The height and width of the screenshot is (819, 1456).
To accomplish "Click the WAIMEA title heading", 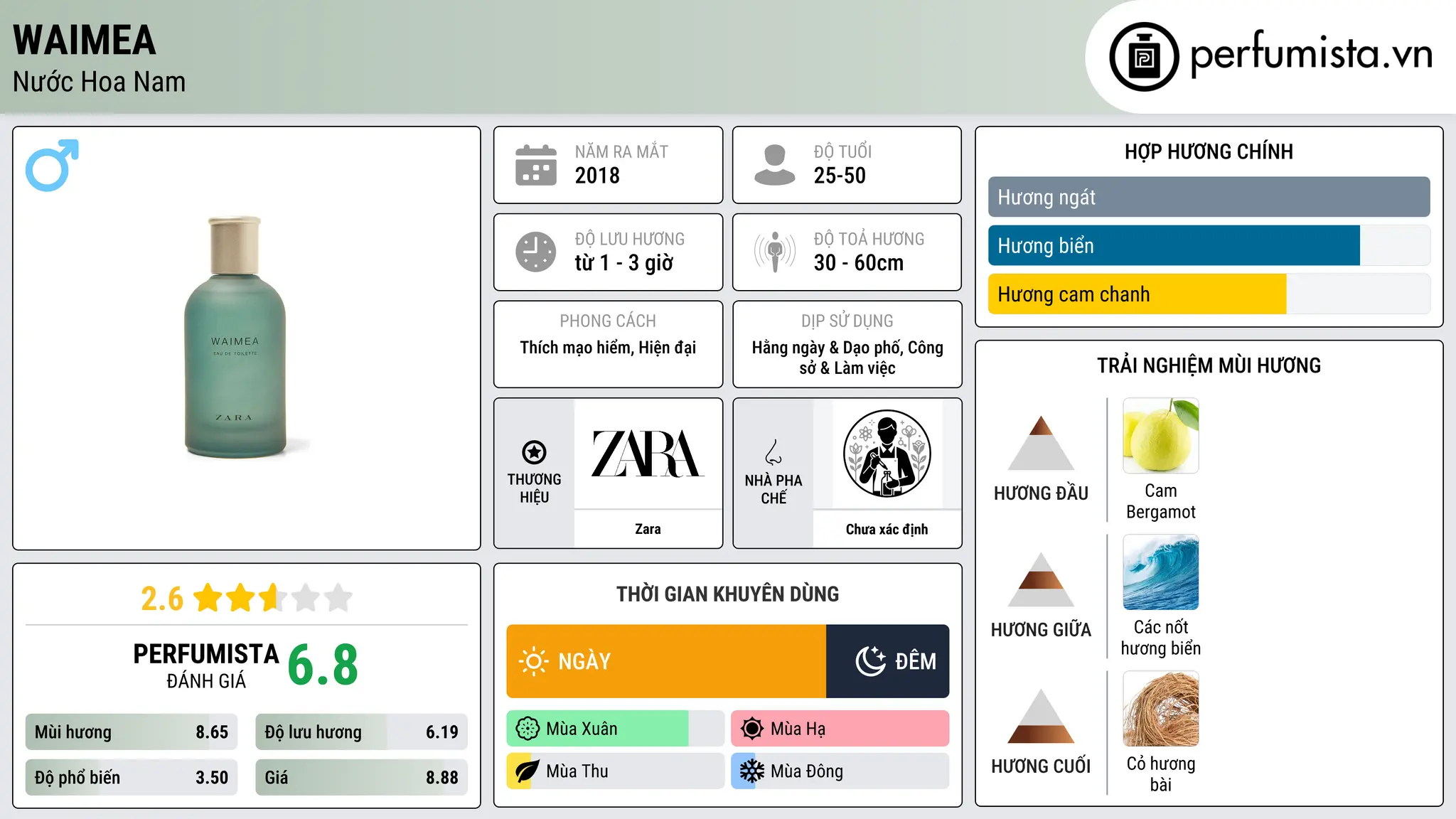I will [x=85, y=41].
